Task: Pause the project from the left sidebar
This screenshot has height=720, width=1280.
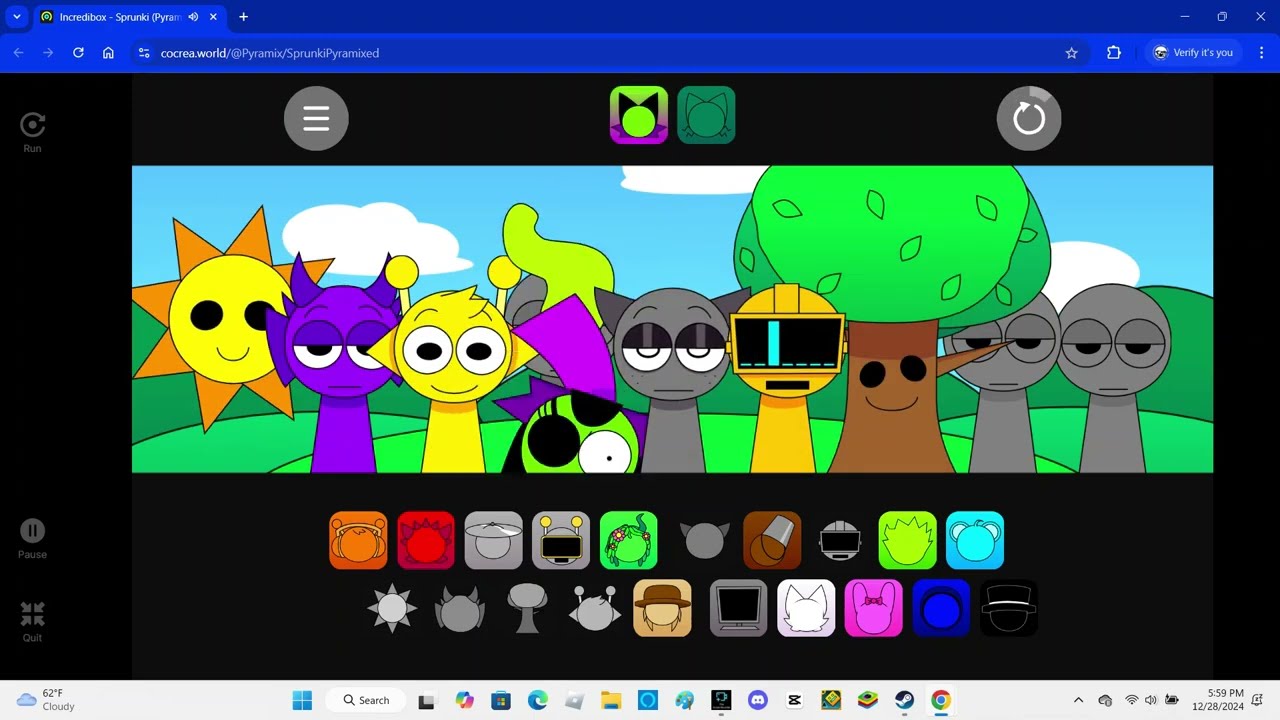Action: [32, 538]
